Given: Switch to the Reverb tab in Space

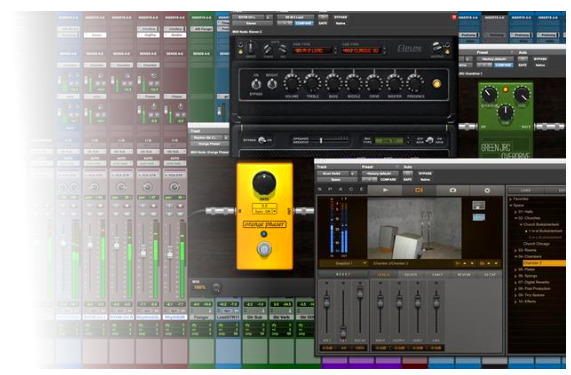Looking at the screenshot, I should click(x=464, y=275).
